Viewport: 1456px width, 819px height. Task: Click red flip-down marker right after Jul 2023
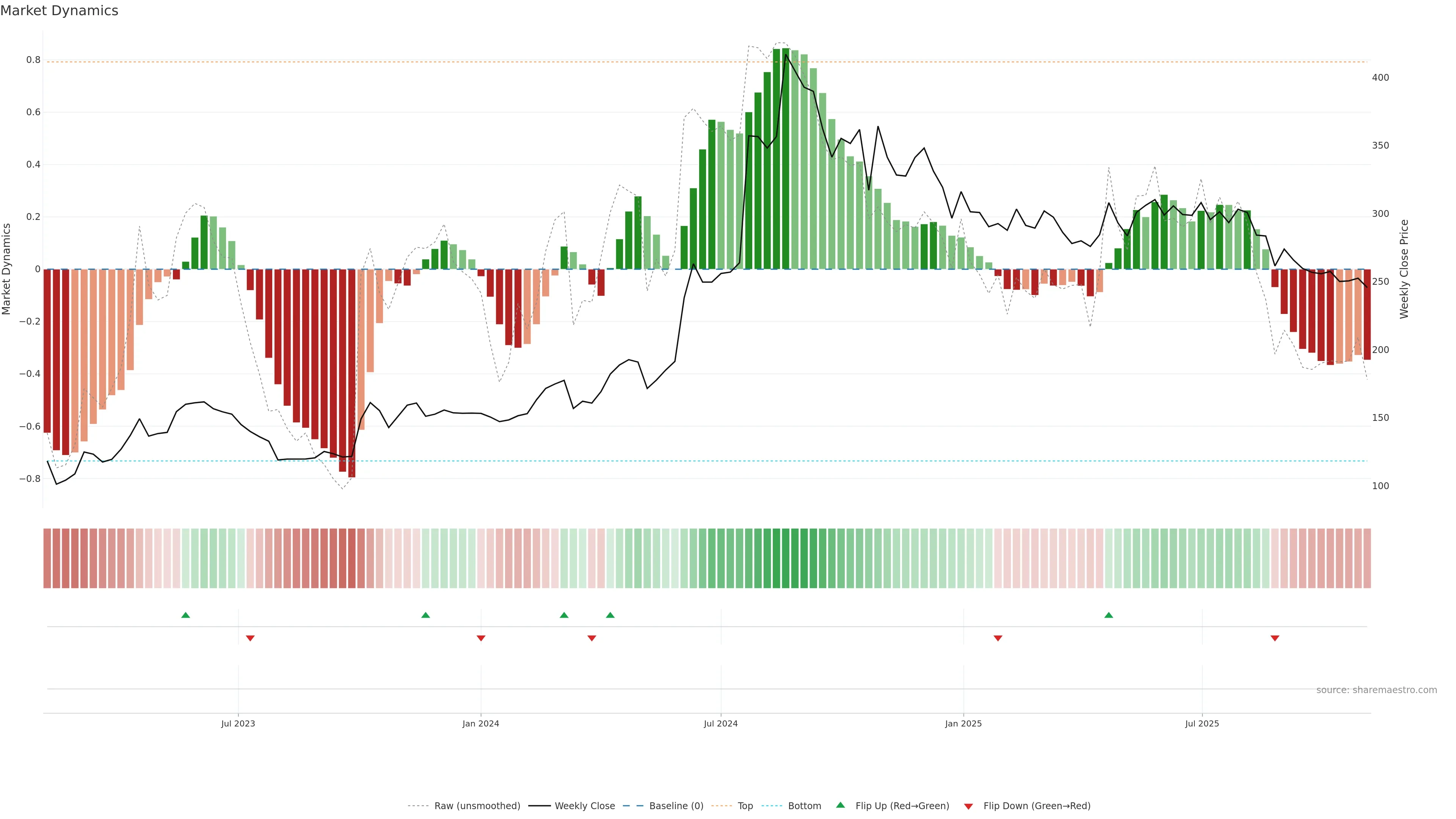[250, 638]
